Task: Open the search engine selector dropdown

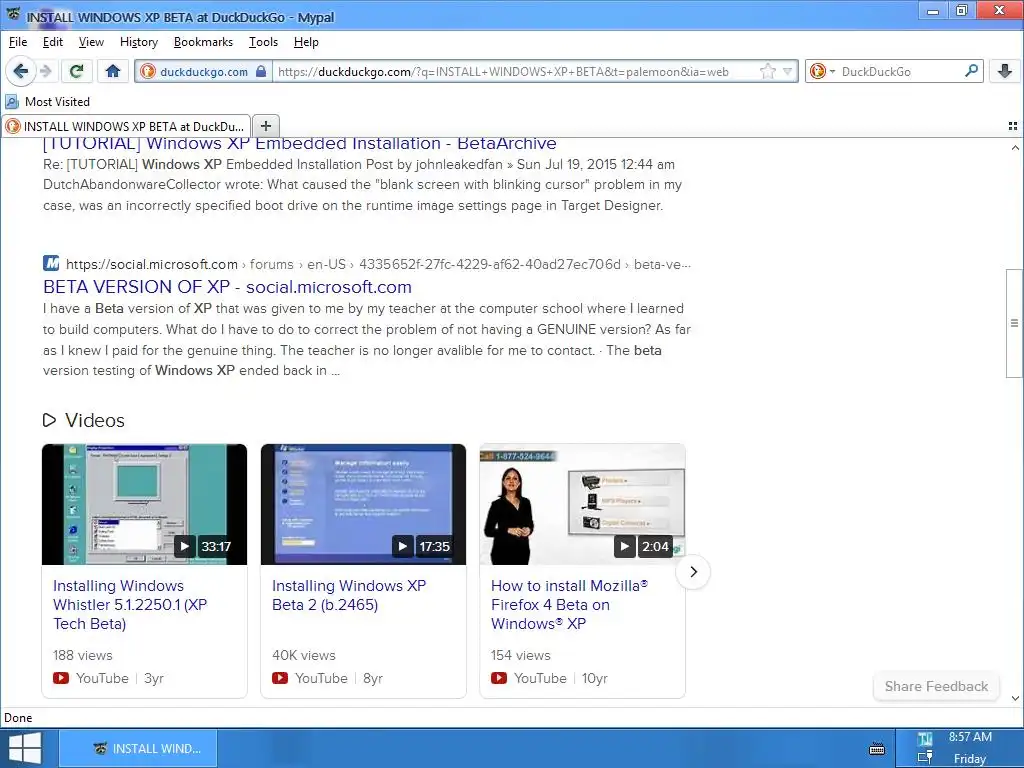Action: (822, 71)
